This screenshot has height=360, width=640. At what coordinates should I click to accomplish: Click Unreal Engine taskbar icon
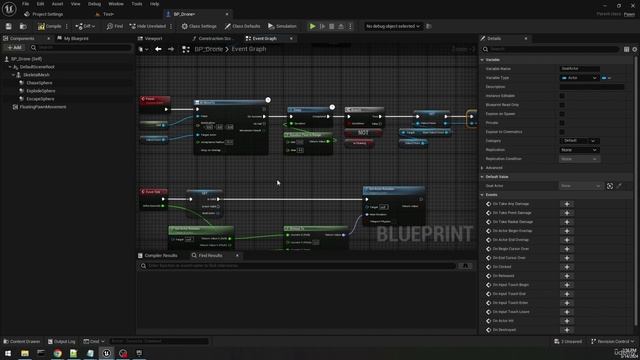[x=107, y=353]
